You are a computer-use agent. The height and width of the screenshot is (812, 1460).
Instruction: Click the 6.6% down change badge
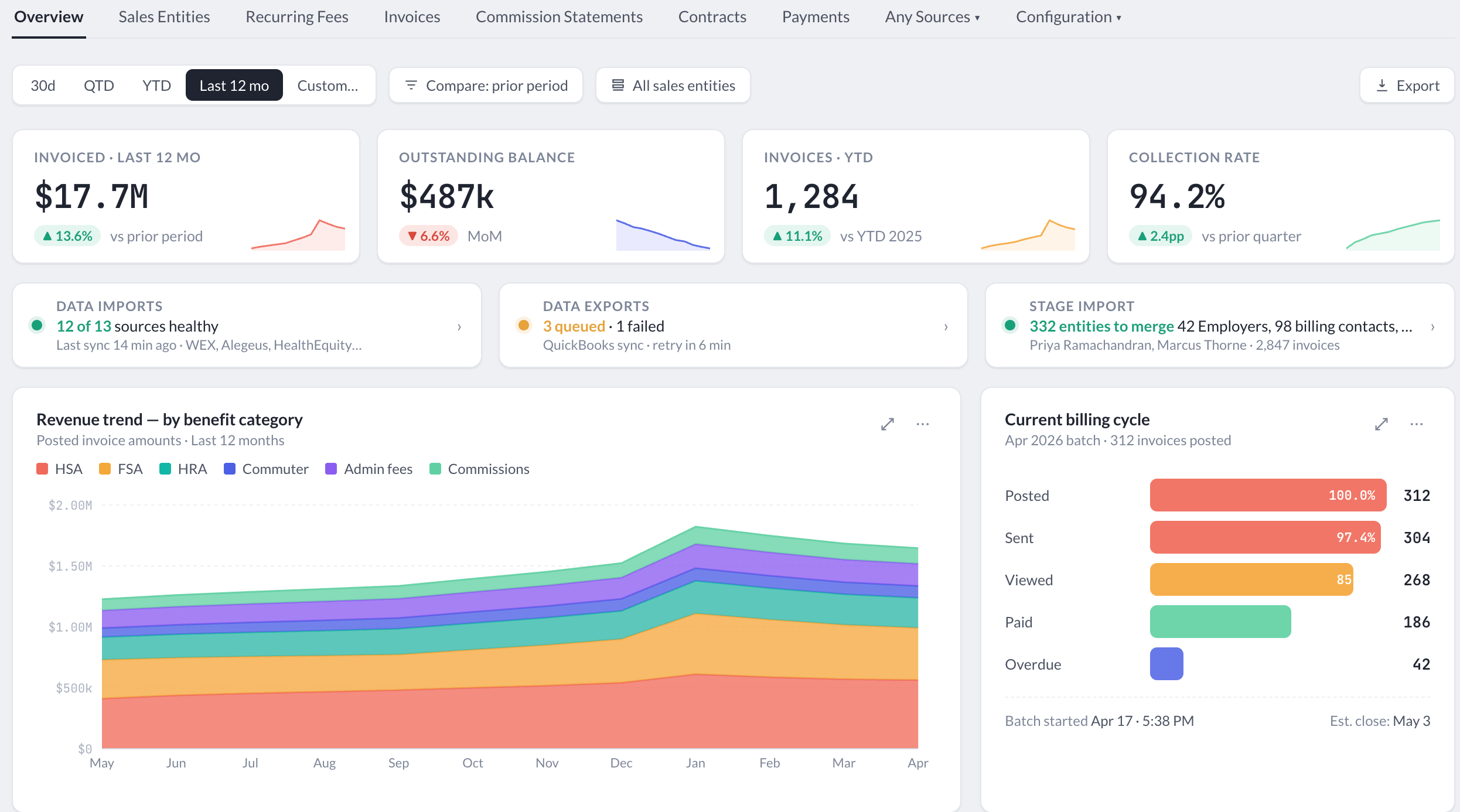click(428, 236)
